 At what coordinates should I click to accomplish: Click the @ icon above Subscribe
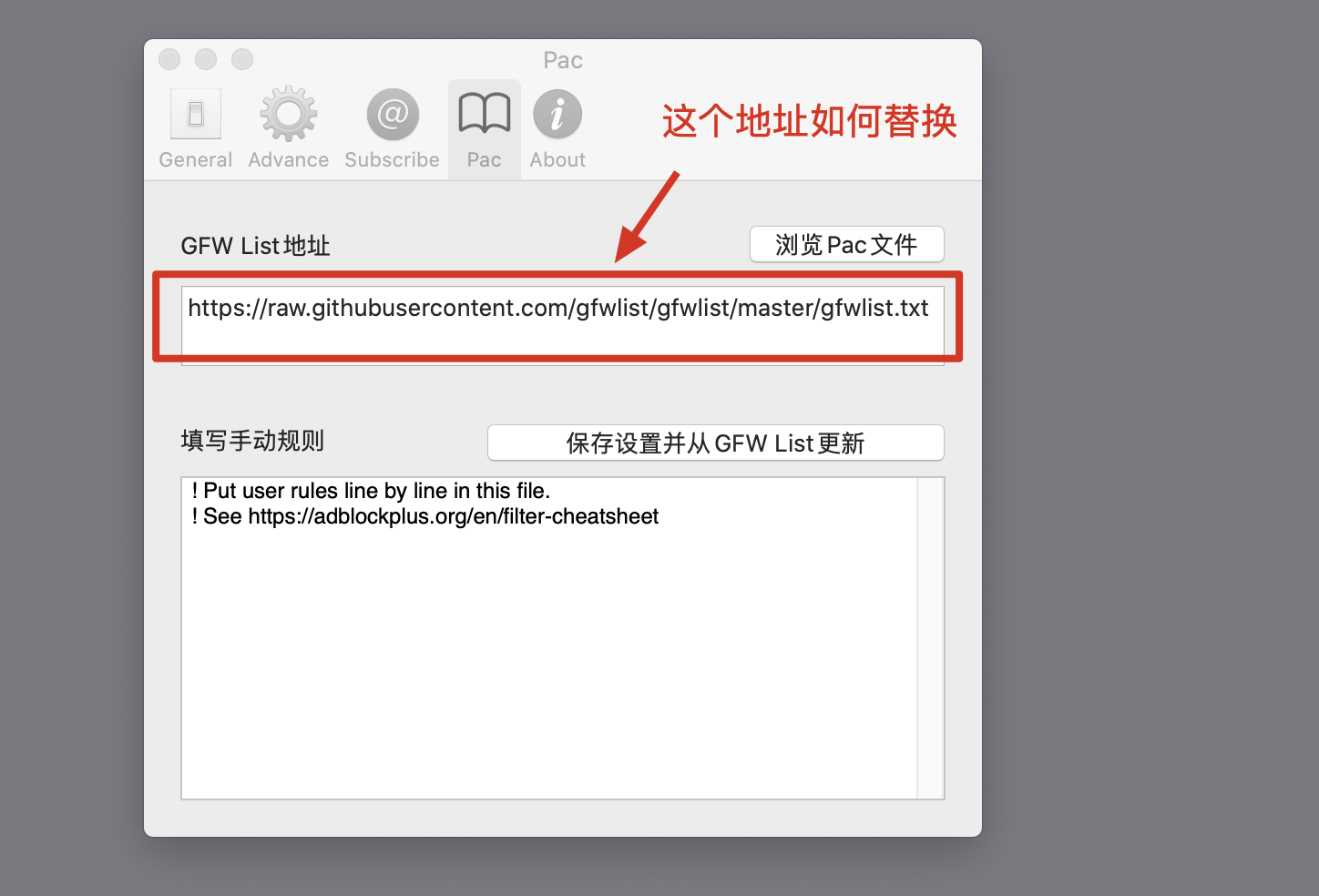(x=392, y=114)
